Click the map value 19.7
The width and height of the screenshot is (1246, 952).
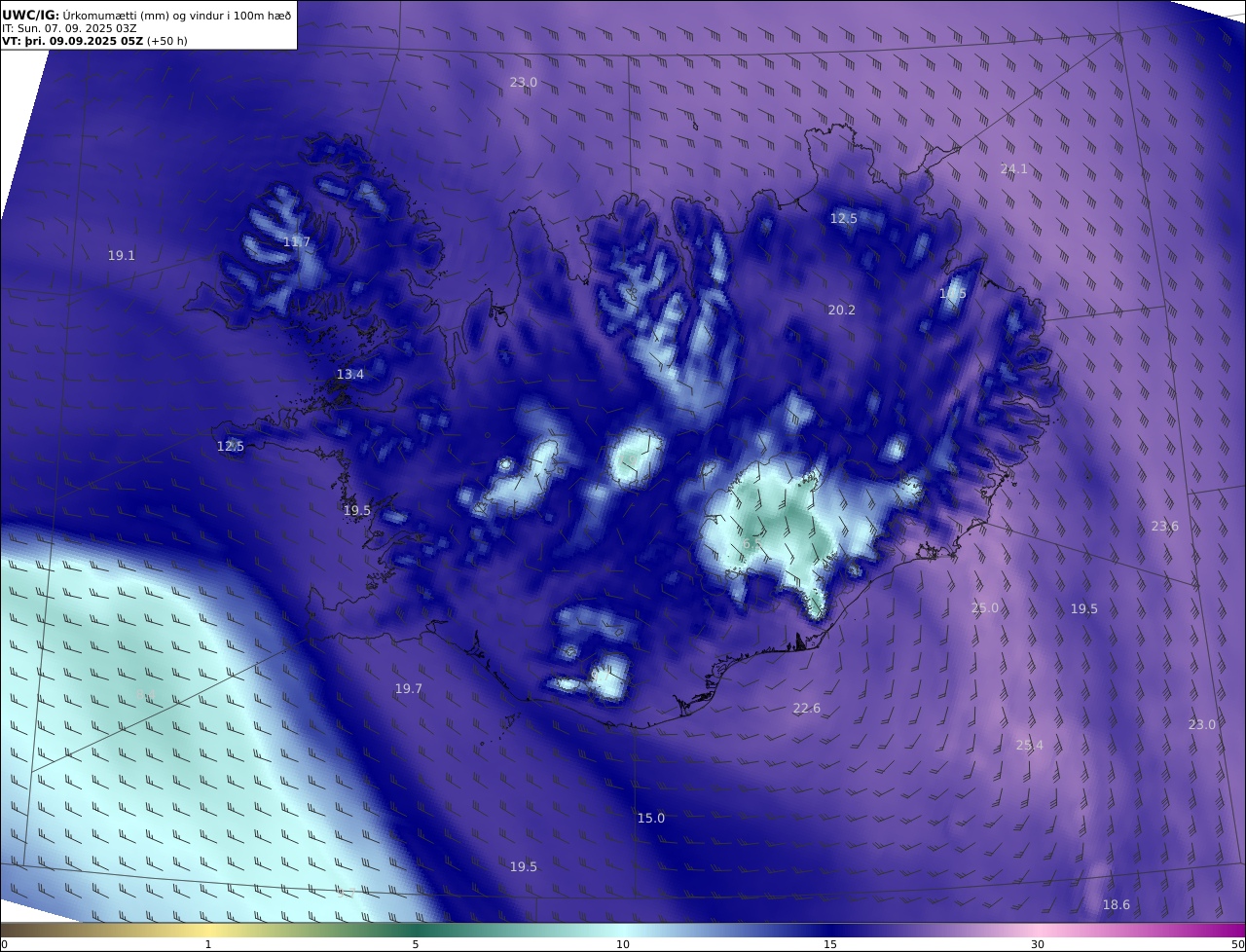point(408,688)
